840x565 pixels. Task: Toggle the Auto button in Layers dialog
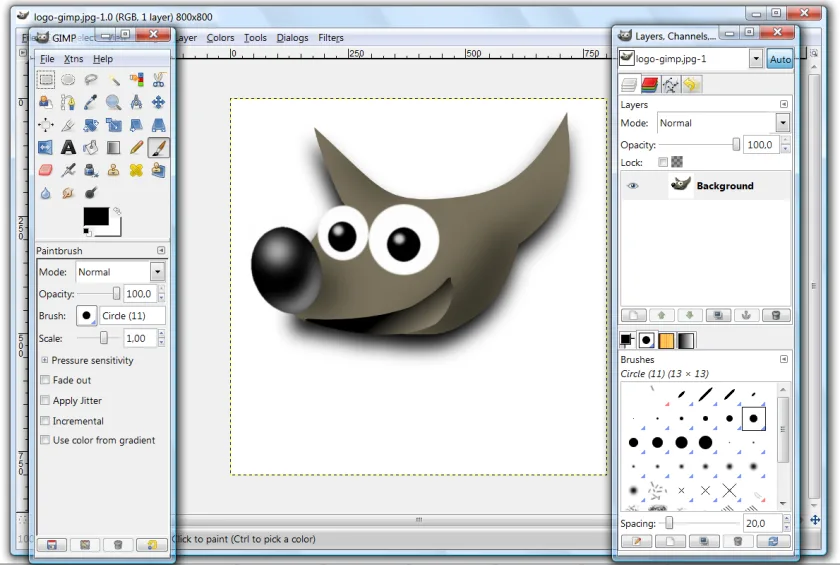tap(780, 59)
